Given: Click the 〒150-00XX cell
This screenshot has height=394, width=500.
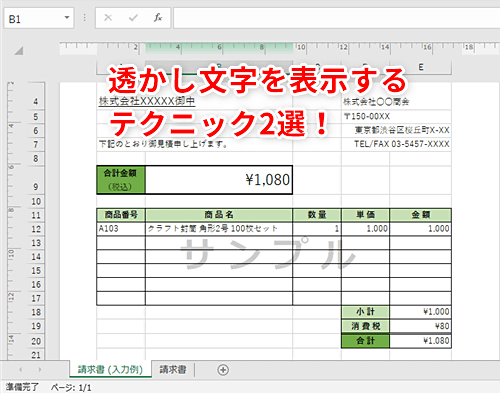Looking at the screenshot, I should (x=367, y=116).
